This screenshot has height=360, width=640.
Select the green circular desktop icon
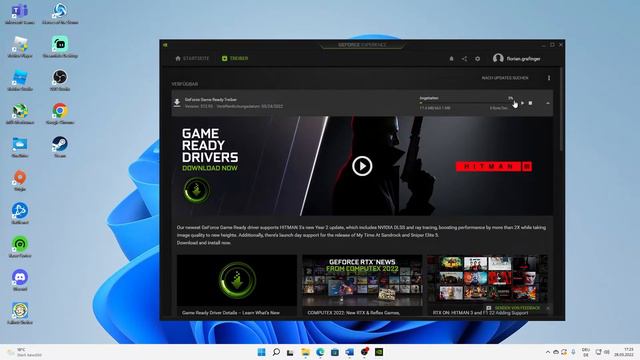click(20, 247)
